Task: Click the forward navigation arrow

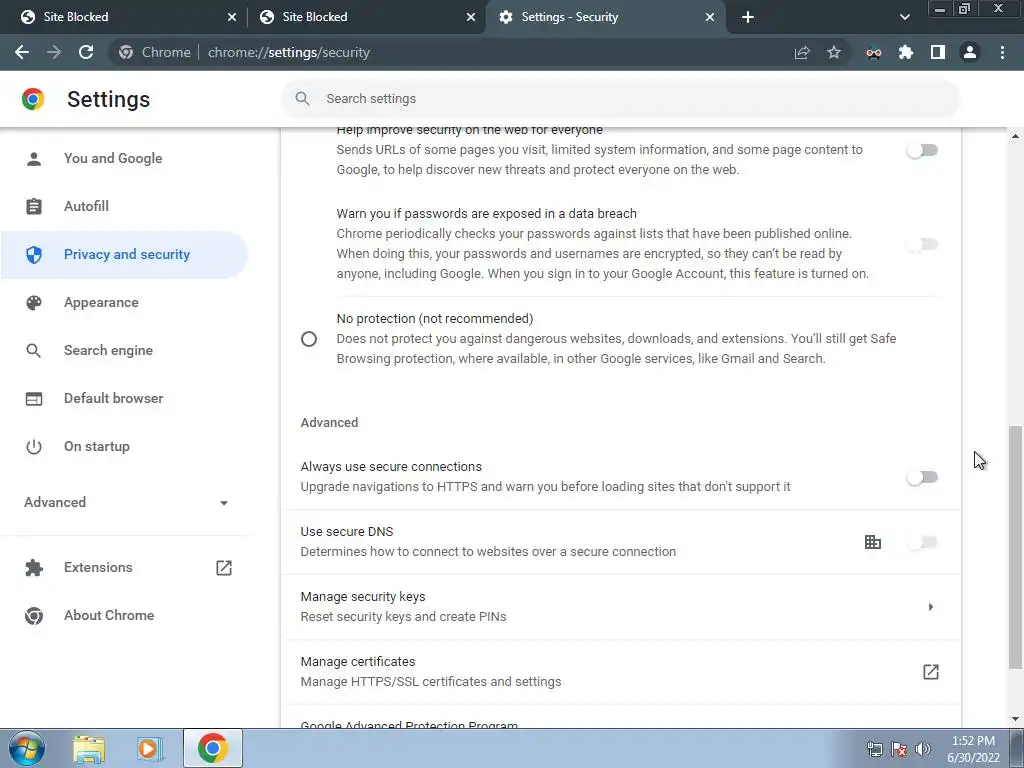Action: tap(54, 52)
